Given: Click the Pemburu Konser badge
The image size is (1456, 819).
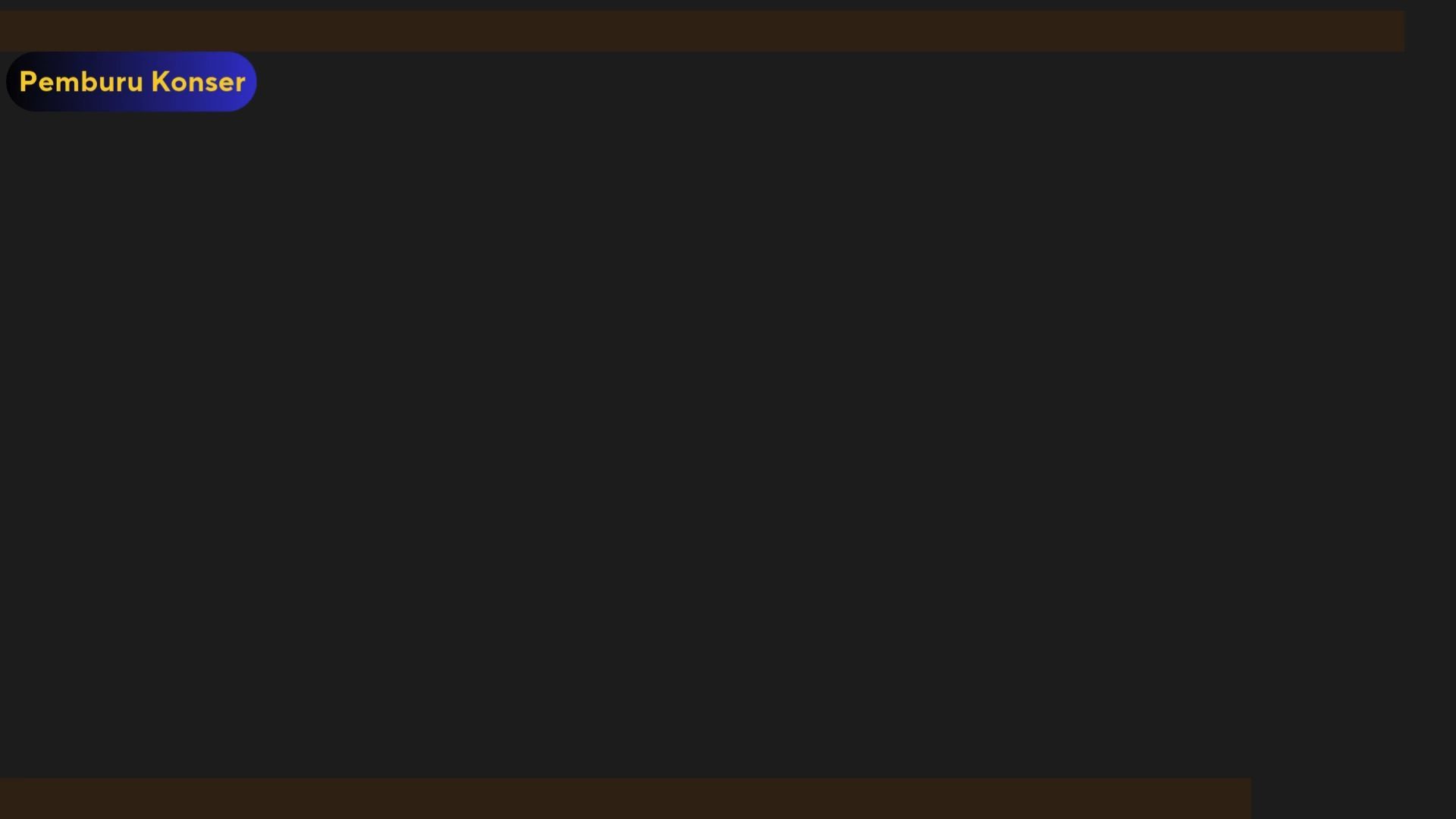Looking at the screenshot, I should tap(131, 82).
